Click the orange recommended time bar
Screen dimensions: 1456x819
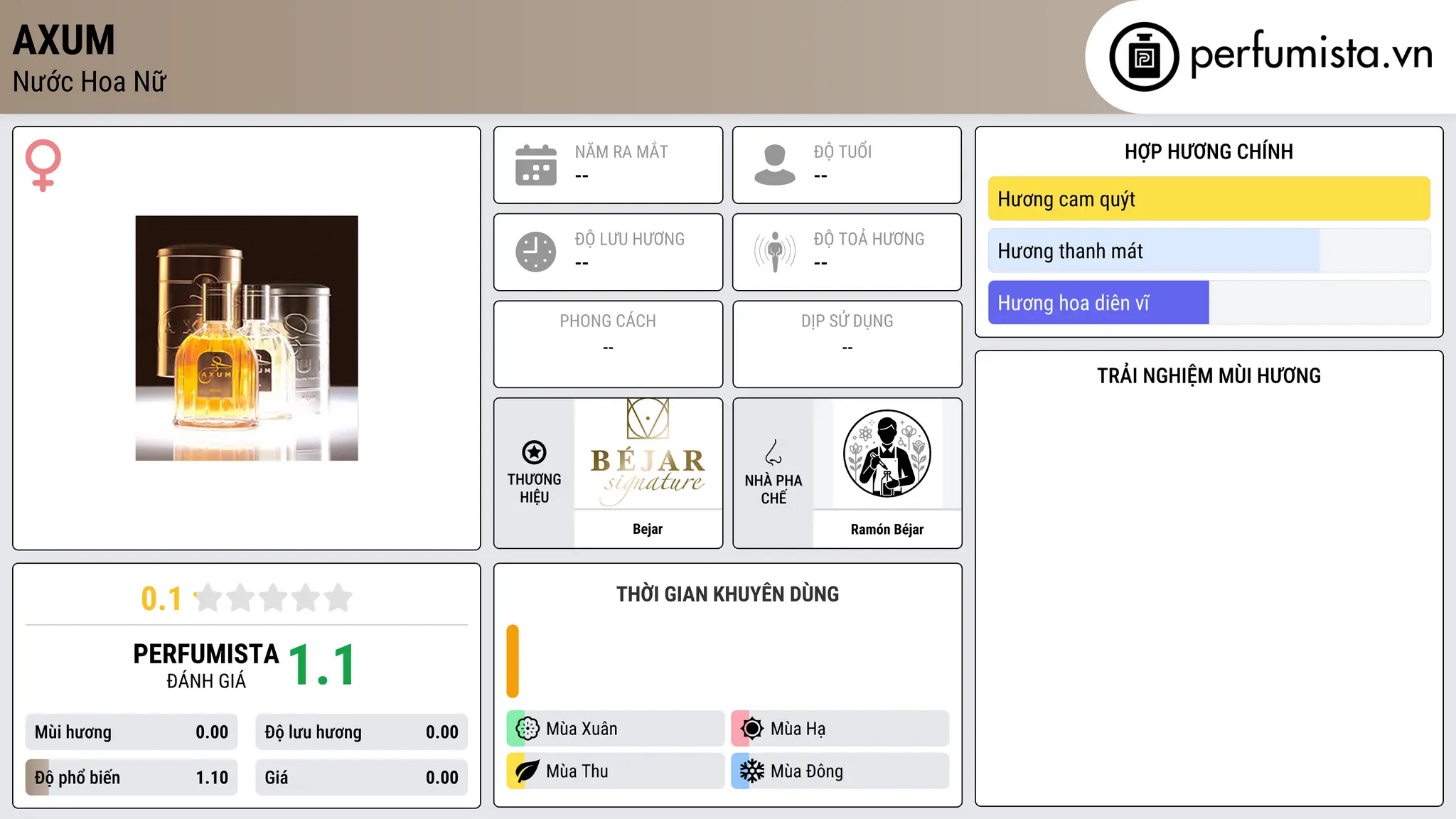click(513, 661)
